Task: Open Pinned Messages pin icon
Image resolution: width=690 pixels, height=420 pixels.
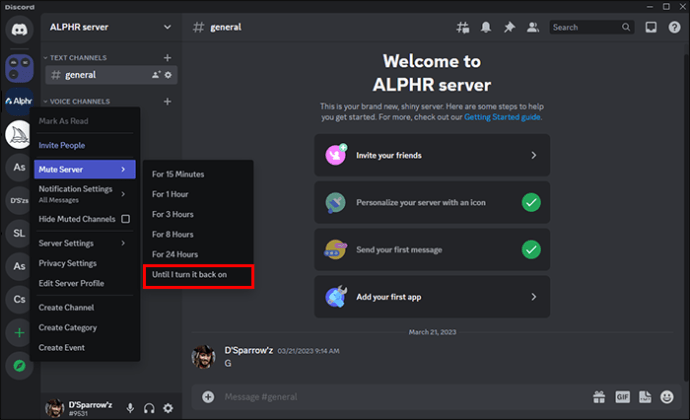Action: (509, 27)
